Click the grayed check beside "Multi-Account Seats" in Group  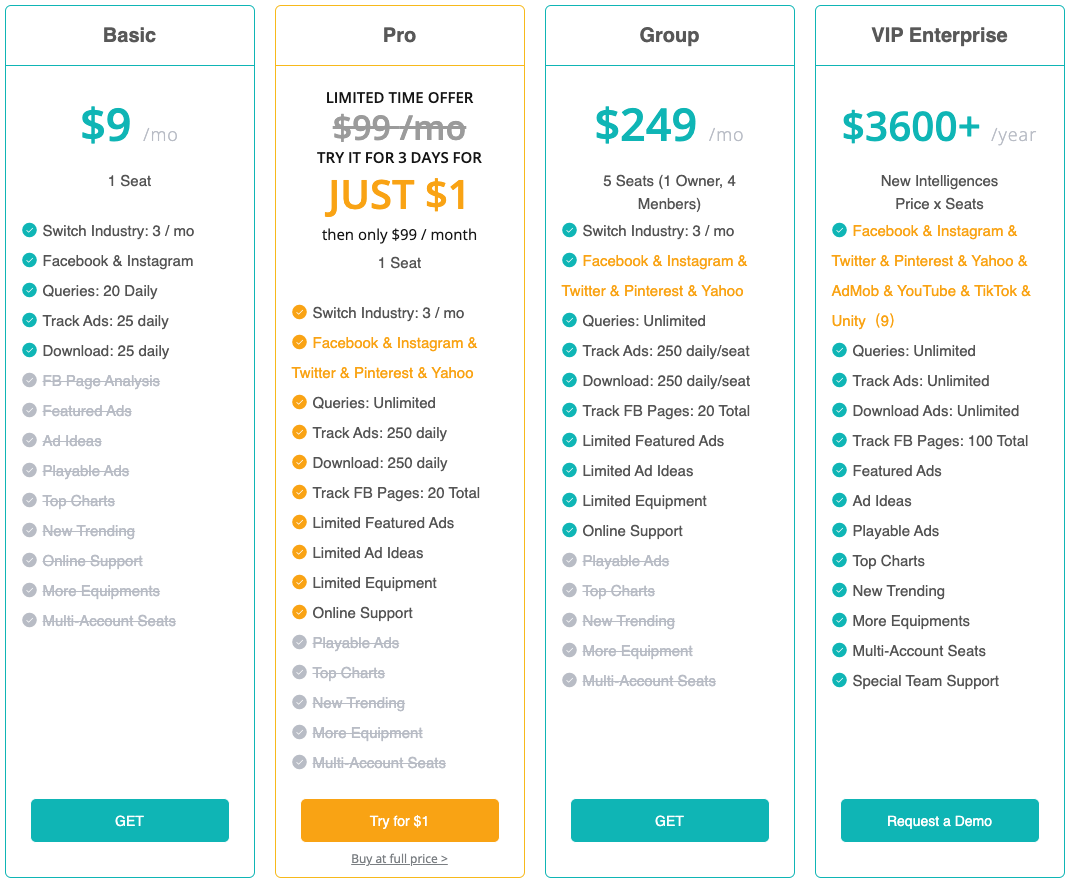[x=569, y=681]
